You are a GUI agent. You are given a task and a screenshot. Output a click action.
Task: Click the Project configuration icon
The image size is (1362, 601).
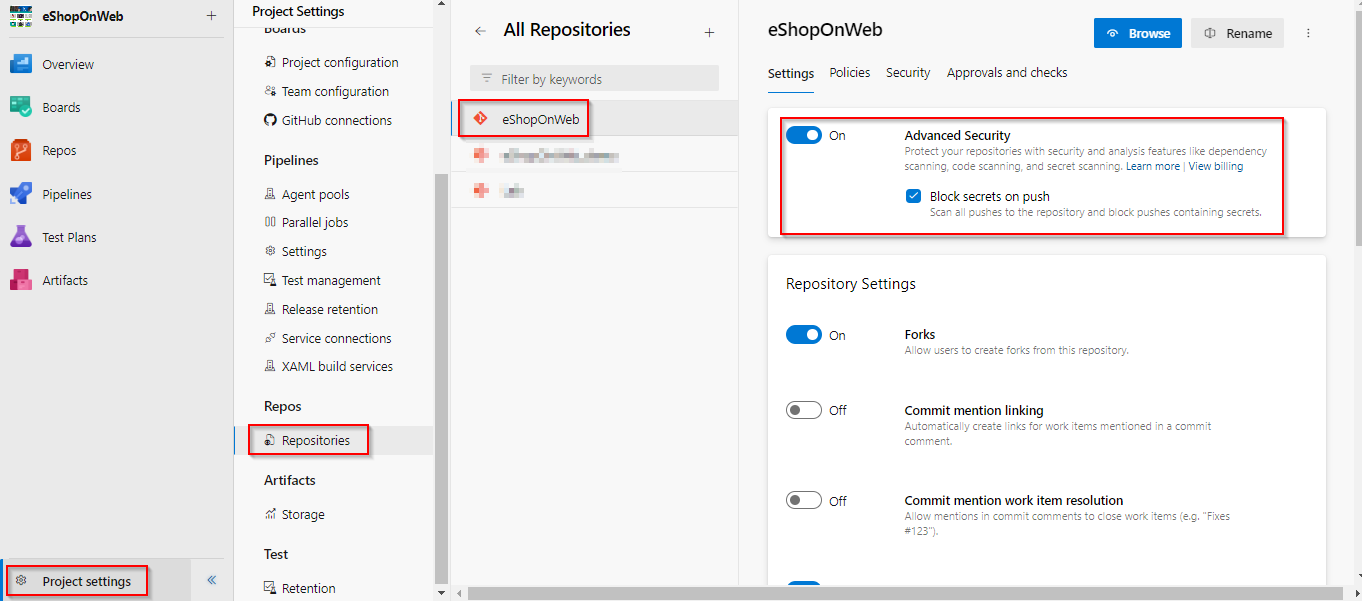[x=270, y=62]
